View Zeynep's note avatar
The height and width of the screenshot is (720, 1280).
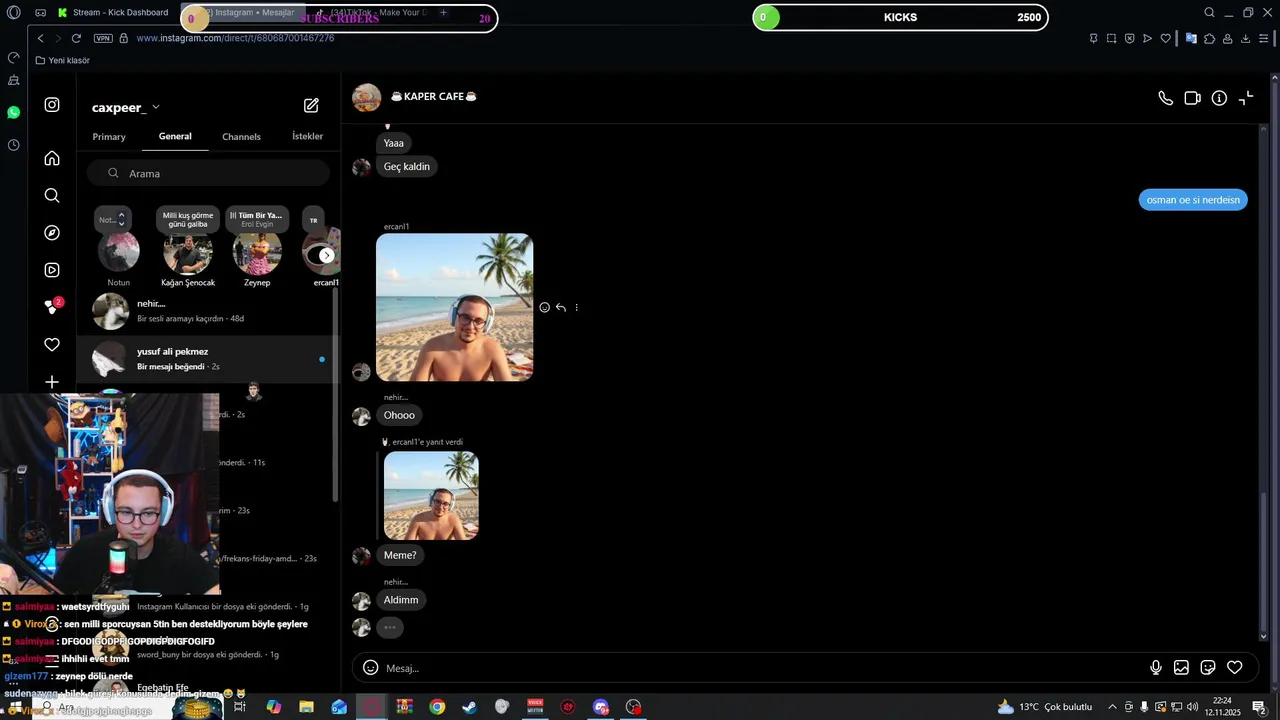pos(257,253)
